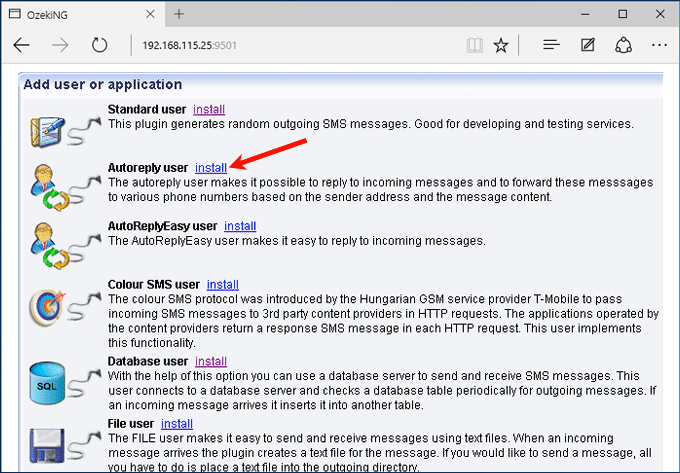The width and height of the screenshot is (680, 473).
Task: Install the Database user
Action: (x=211, y=361)
